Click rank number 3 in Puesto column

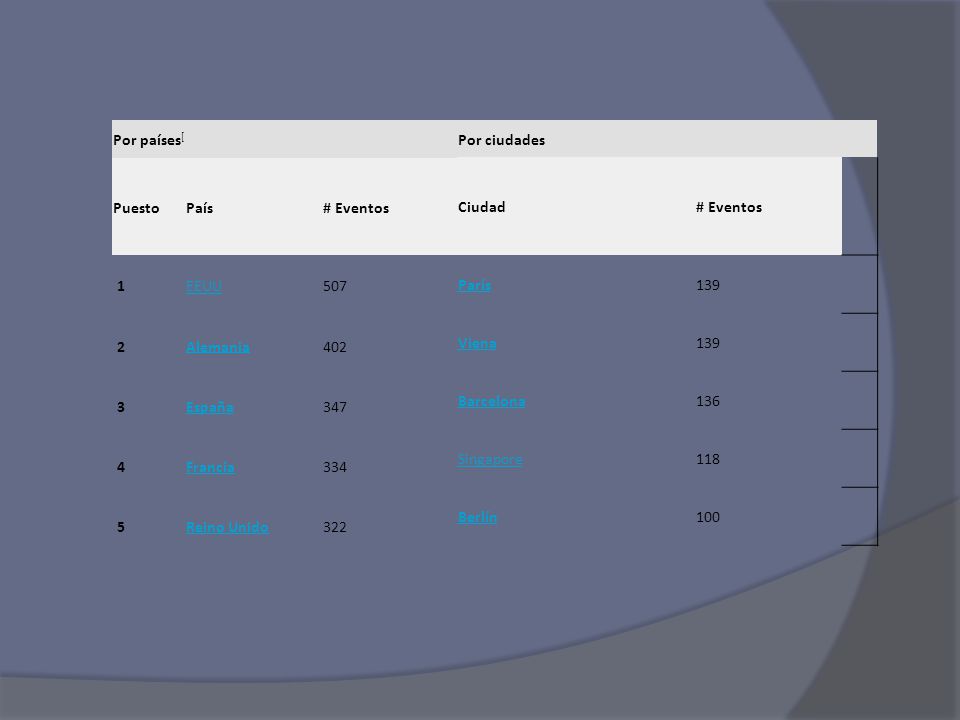121,407
